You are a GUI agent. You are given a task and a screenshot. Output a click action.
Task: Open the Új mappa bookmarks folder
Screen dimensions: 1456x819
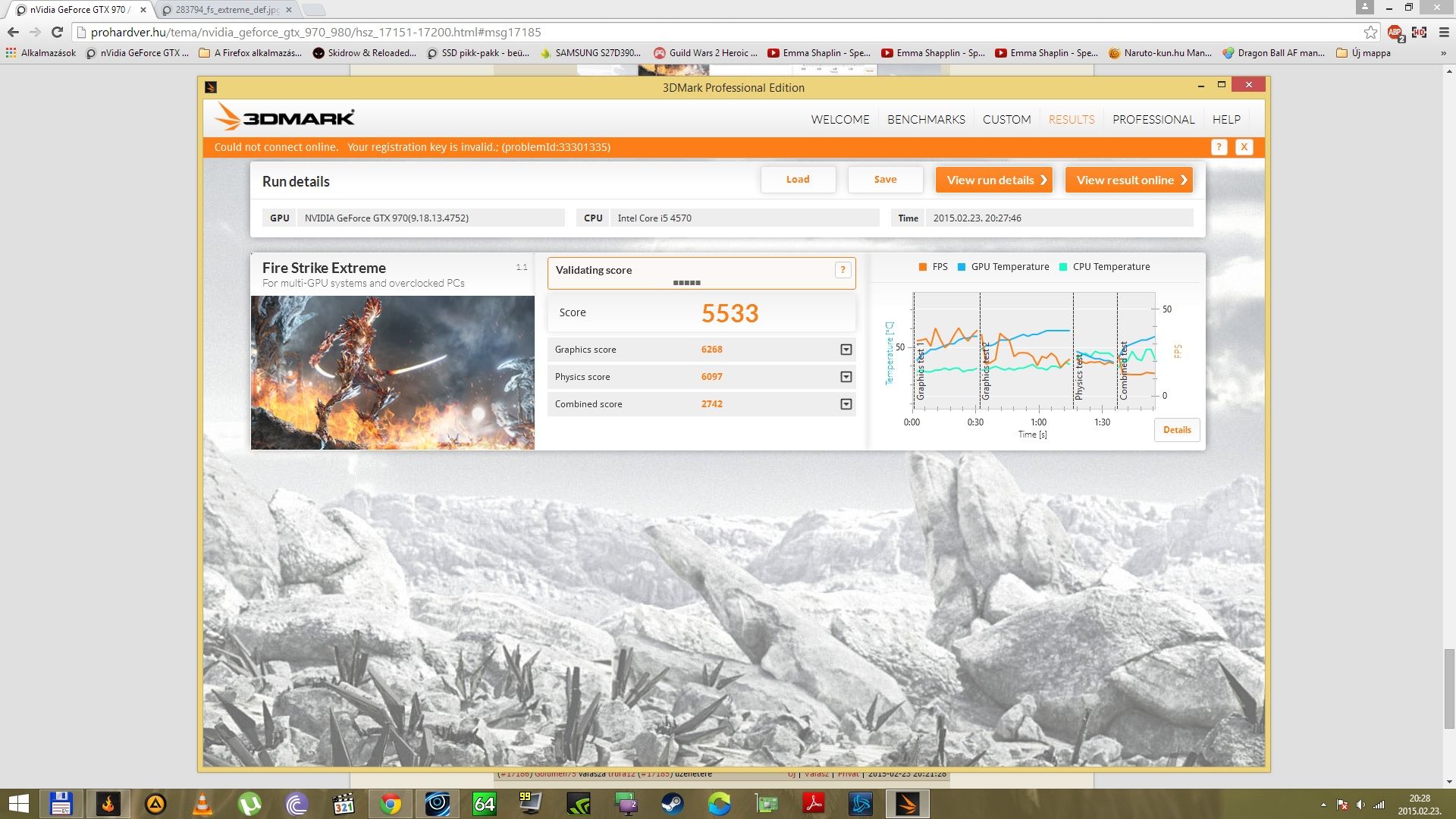point(1363,53)
